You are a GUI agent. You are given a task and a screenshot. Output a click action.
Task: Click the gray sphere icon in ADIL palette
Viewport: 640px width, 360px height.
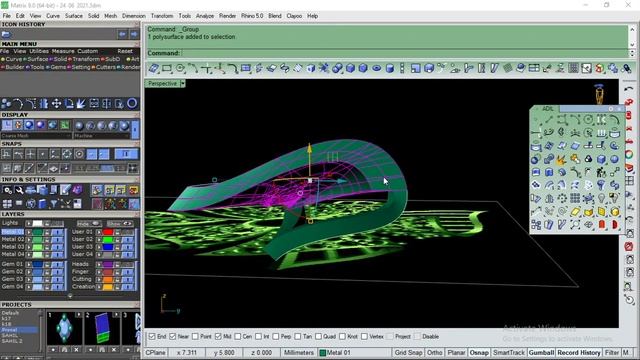pos(614,159)
